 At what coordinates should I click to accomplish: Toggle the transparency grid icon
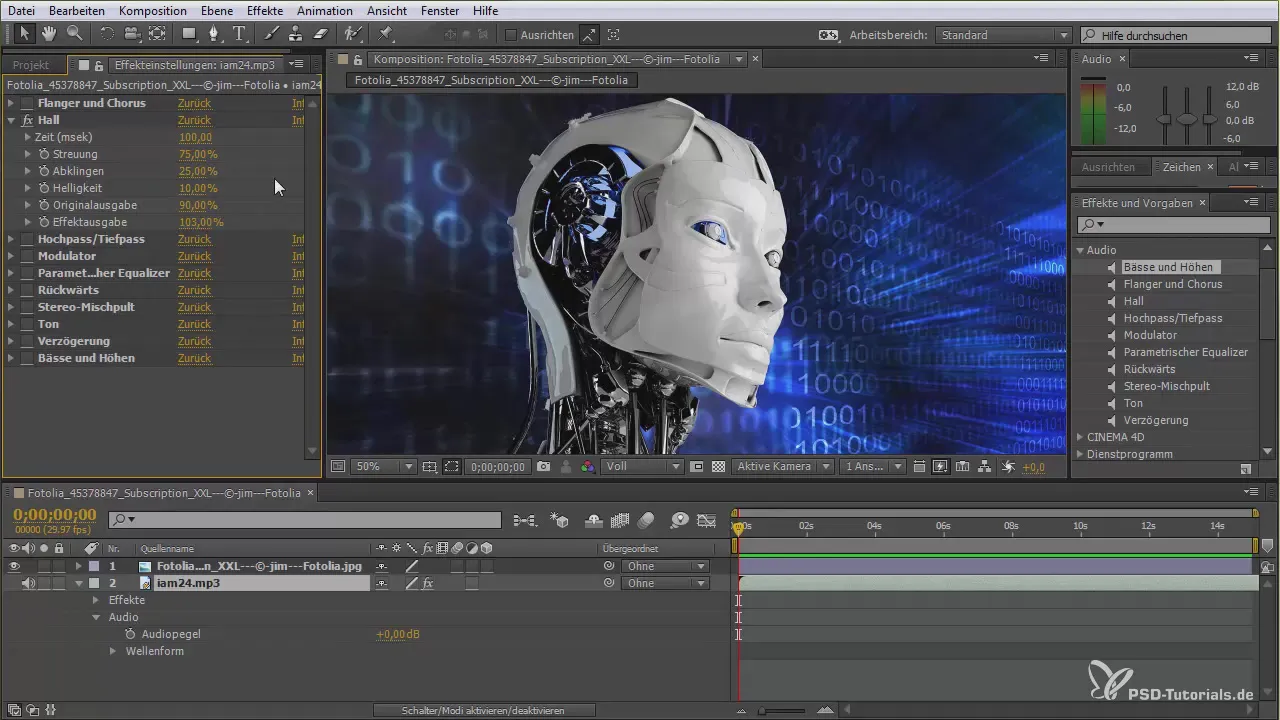point(718,467)
